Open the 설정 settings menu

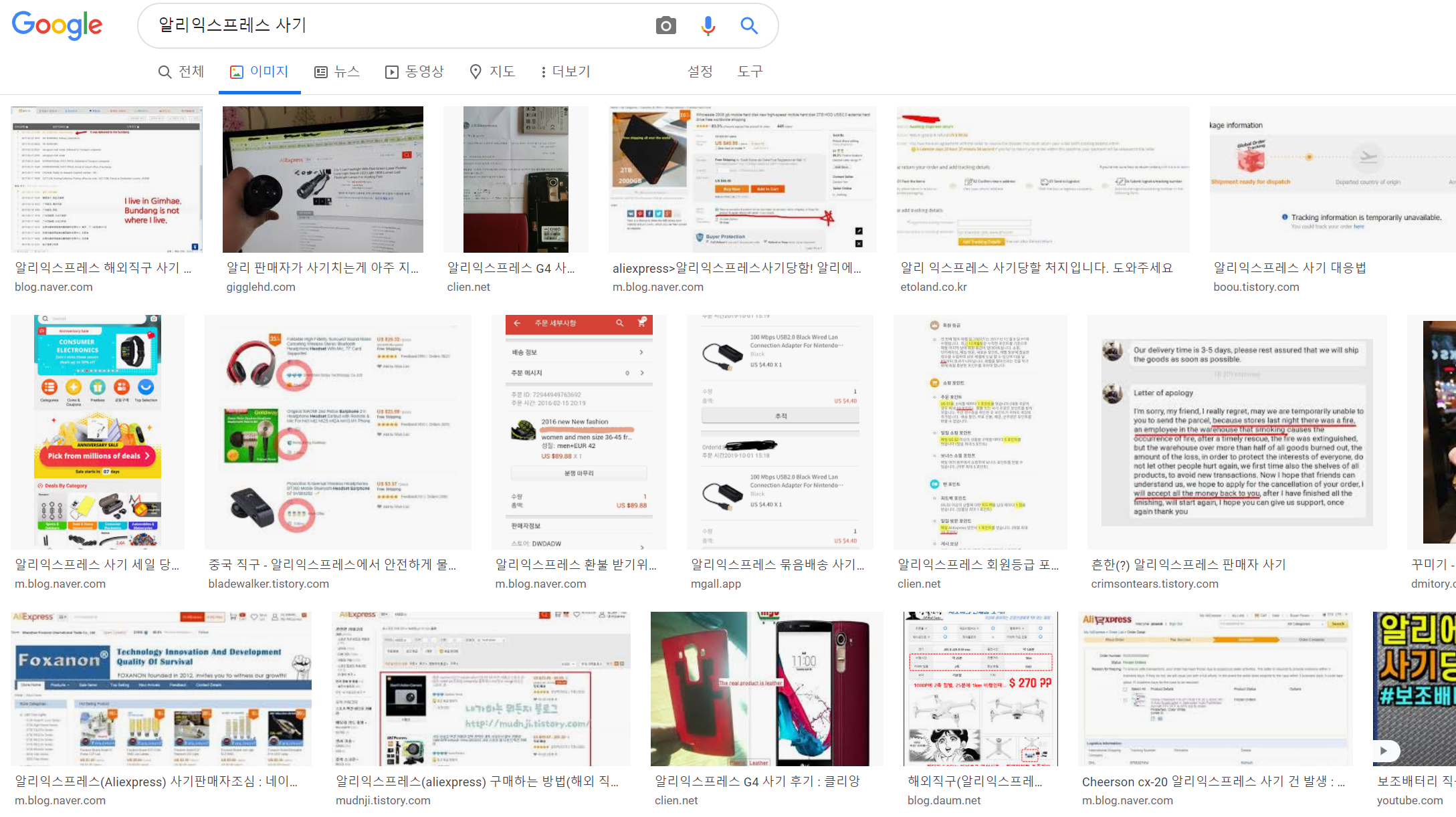700,72
